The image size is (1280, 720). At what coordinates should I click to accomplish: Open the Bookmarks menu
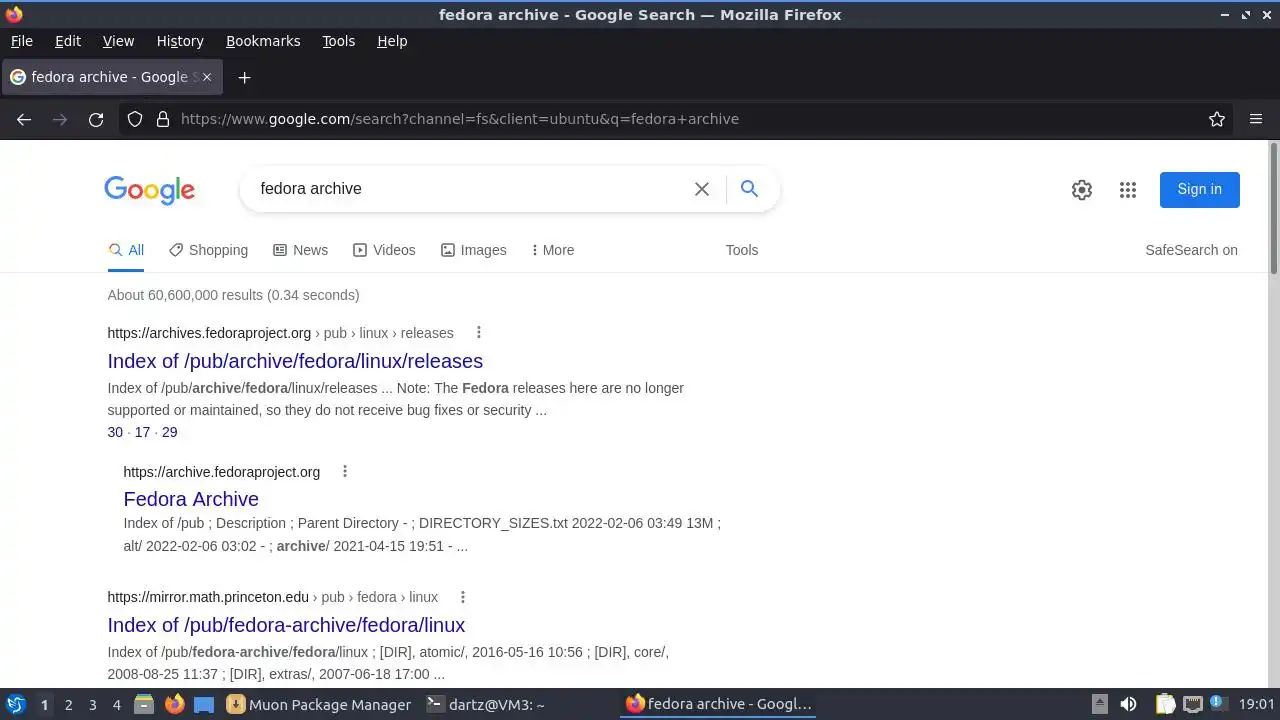263,41
